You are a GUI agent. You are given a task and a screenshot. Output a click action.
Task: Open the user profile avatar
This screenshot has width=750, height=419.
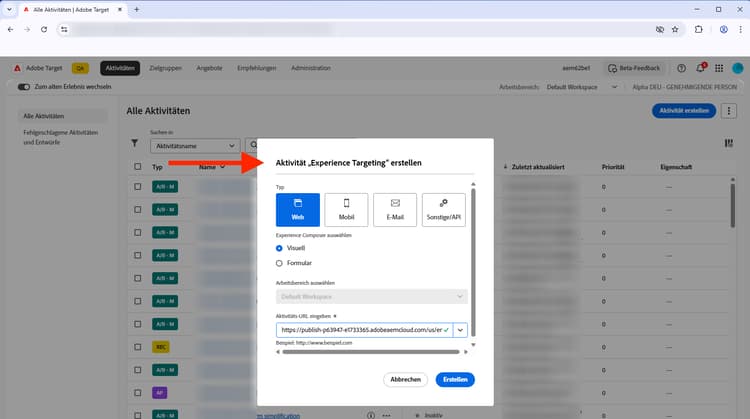pos(738,68)
